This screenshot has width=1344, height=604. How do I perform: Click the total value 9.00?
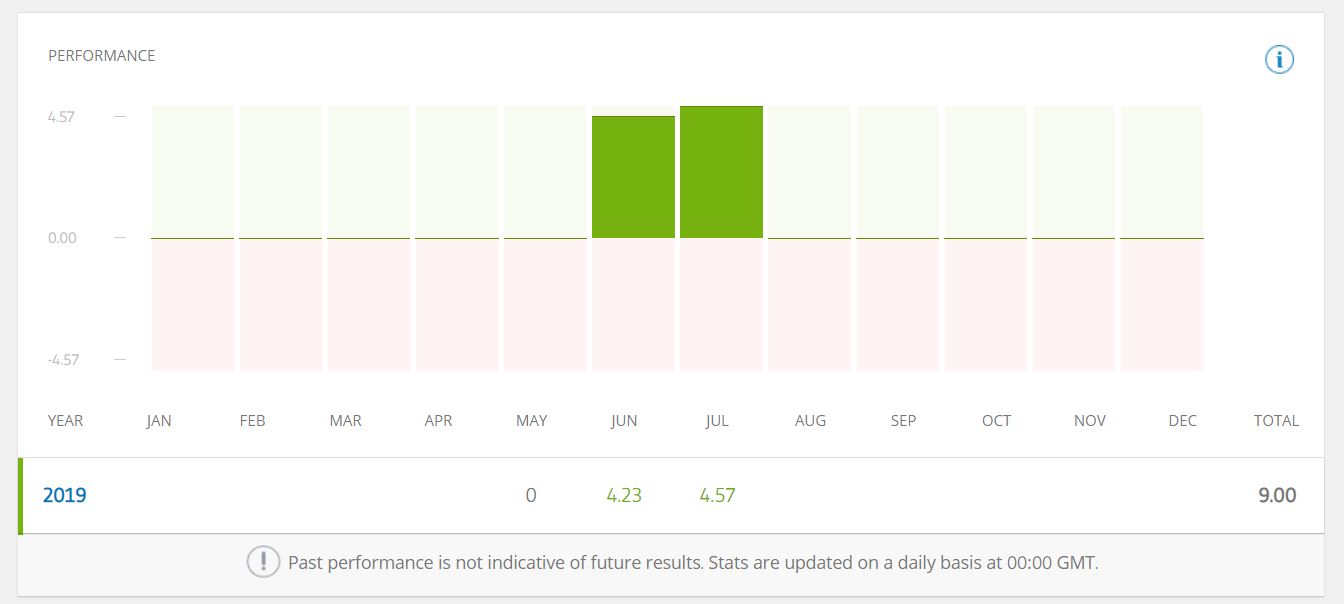pyautogui.click(x=1277, y=495)
